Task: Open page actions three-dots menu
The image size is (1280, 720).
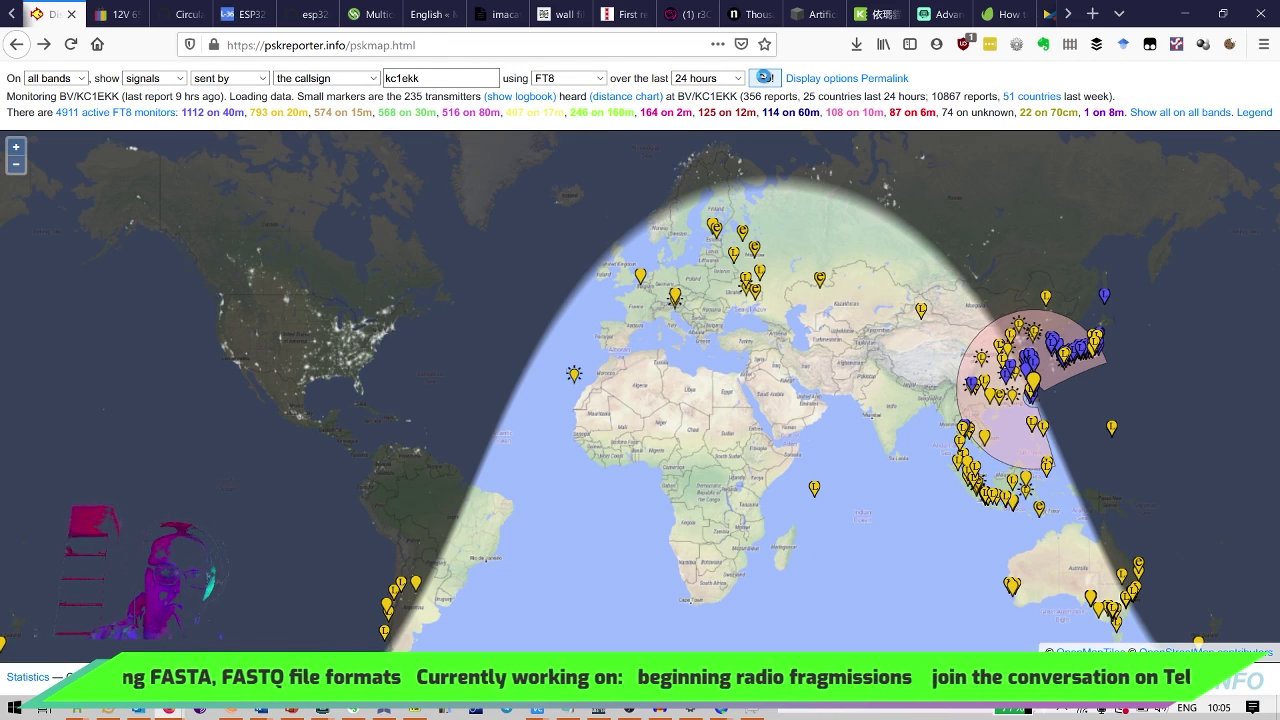Action: pos(718,44)
